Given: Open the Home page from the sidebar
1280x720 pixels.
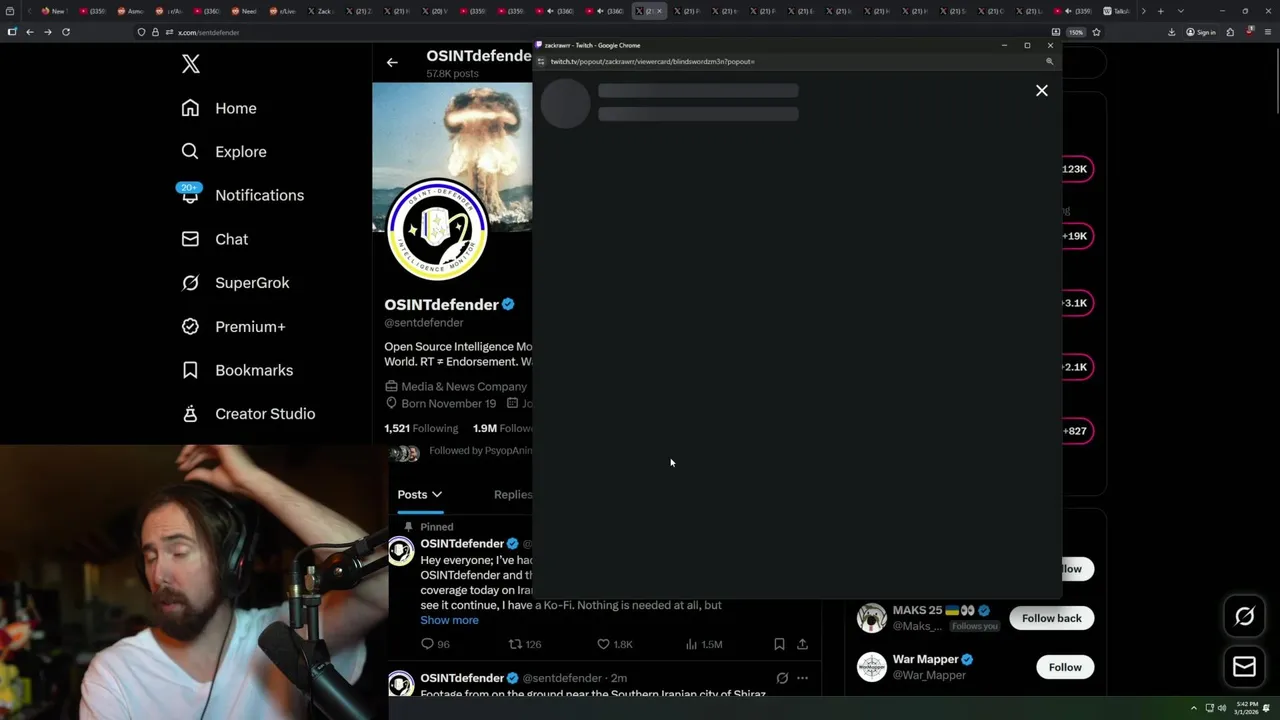Looking at the screenshot, I should point(219,108).
